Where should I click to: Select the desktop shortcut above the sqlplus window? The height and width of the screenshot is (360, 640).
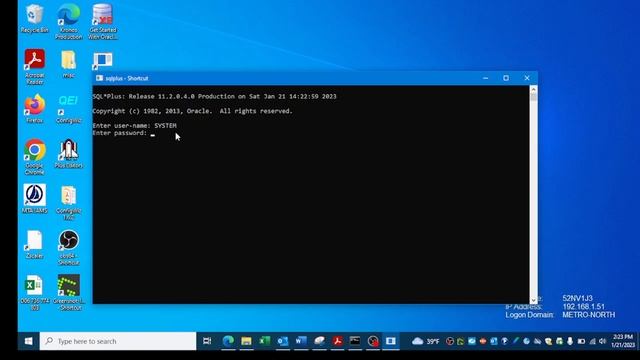click(x=102, y=61)
